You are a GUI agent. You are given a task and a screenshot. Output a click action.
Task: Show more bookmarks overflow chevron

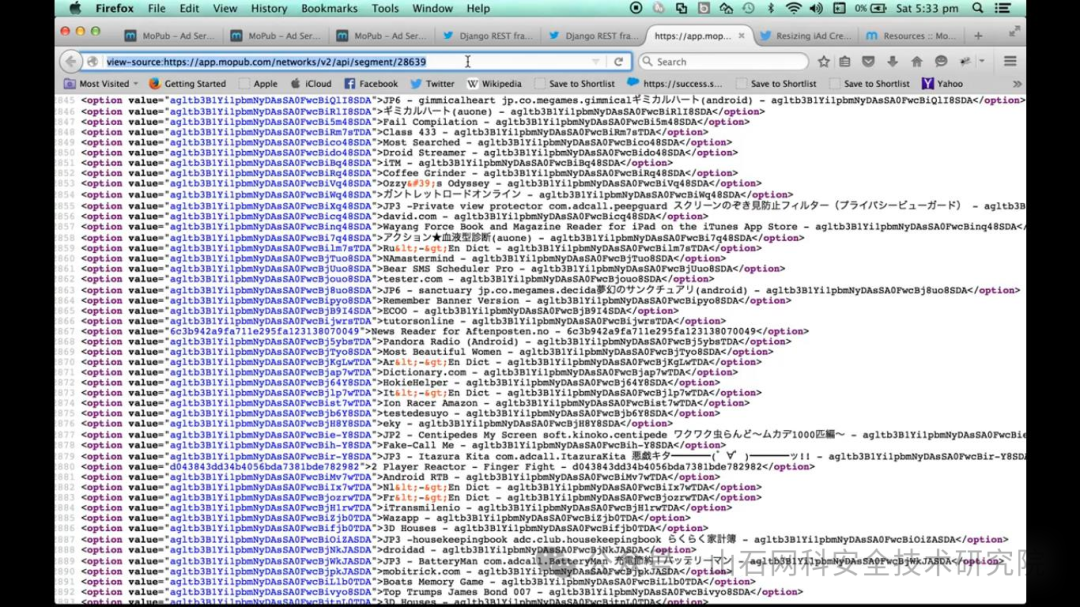click(x=1017, y=83)
